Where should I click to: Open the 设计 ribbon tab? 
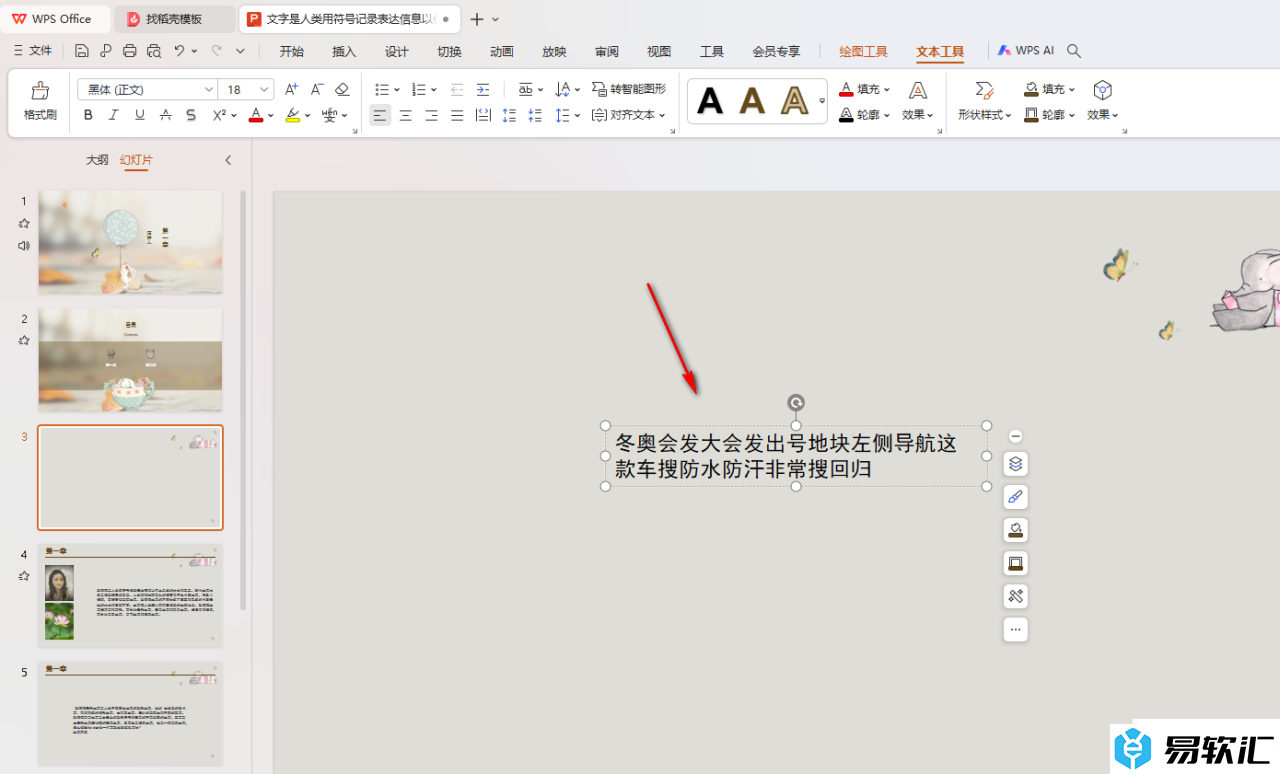point(397,51)
